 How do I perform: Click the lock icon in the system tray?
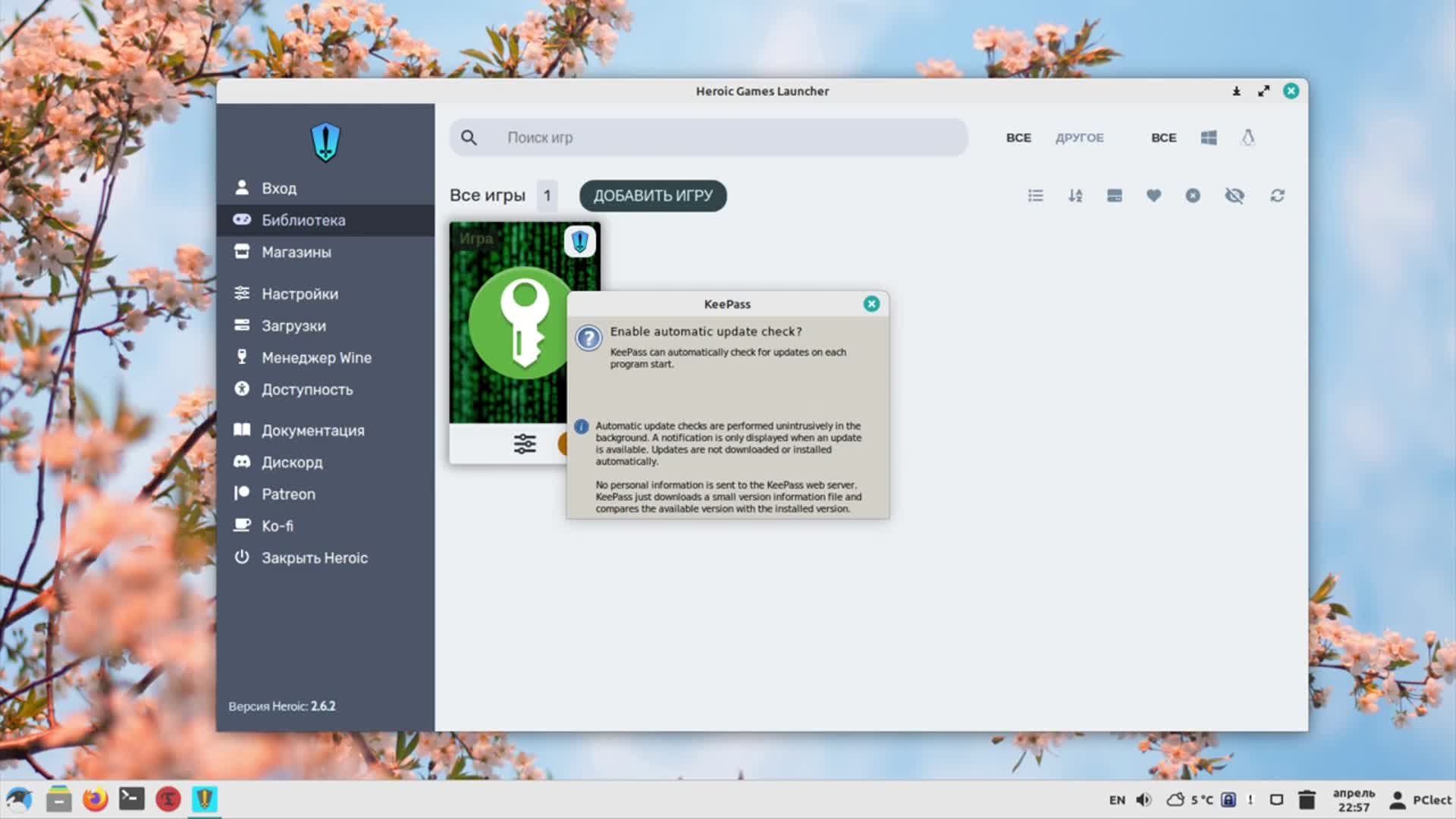pos(1228,800)
